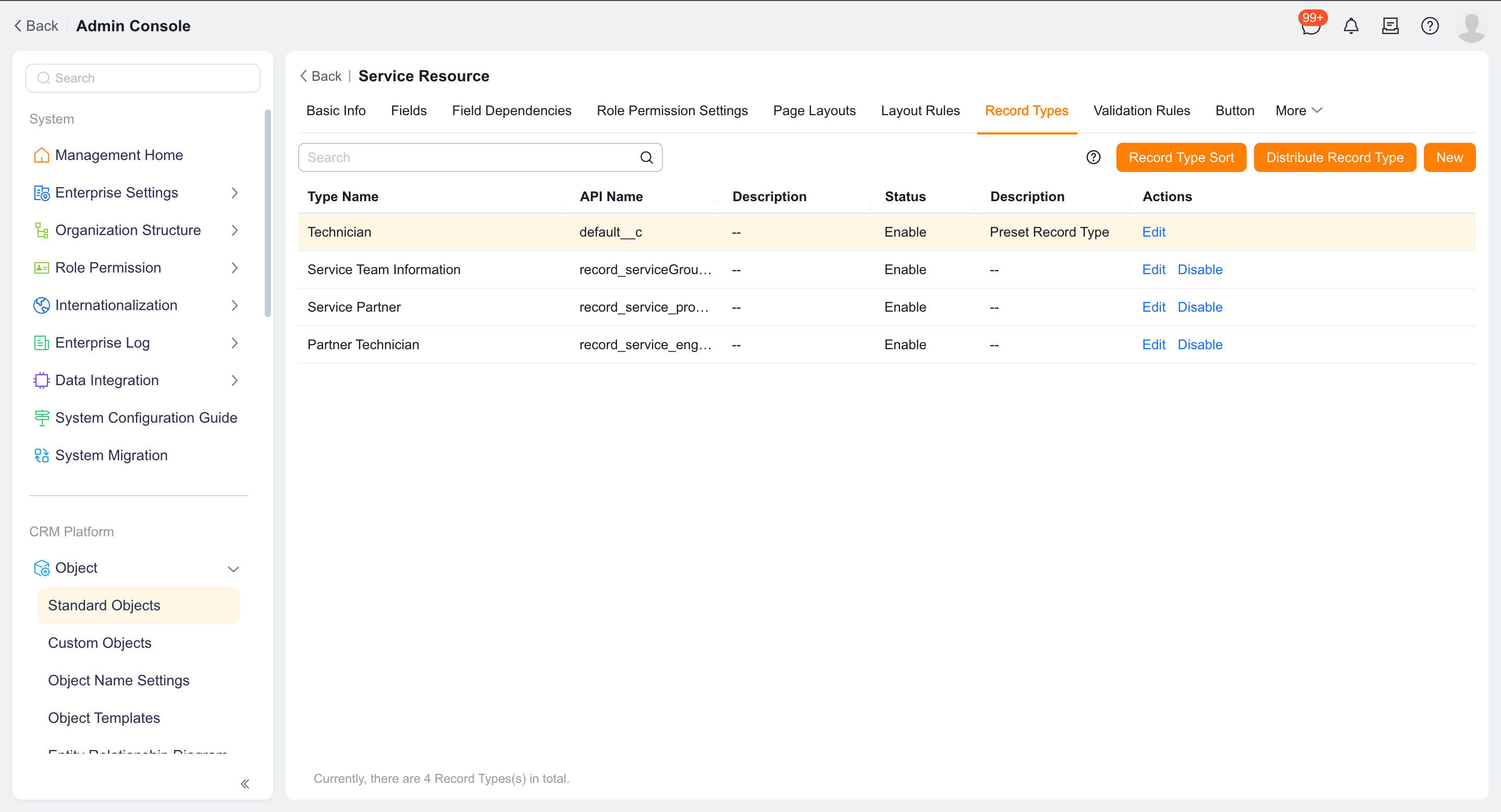Click the magnifier icon in record type search
Screen dimensions: 1501x812
pos(647,157)
